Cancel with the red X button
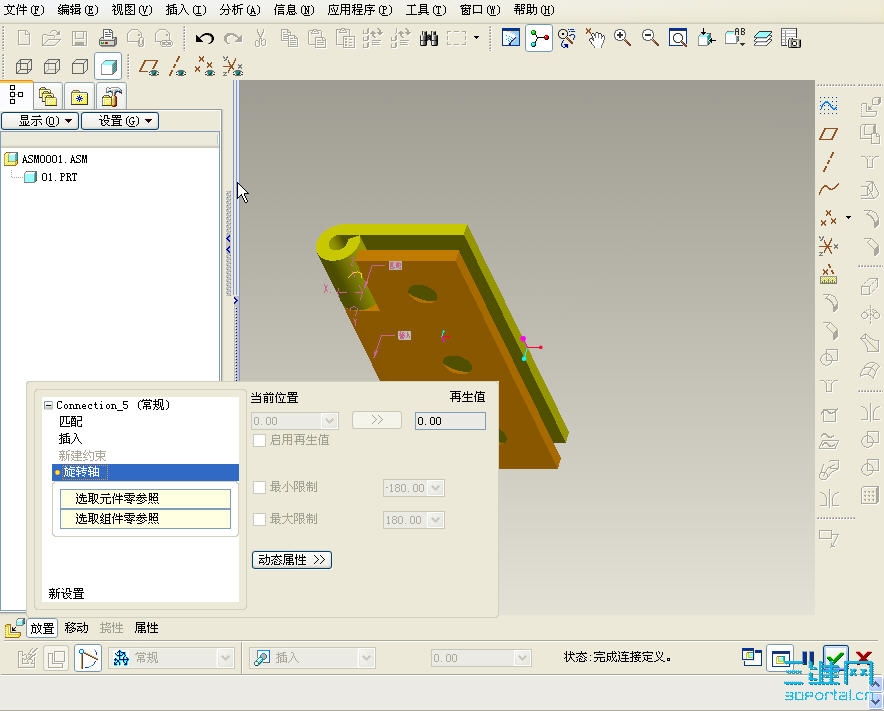The height and width of the screenshot is (711, 884). click(864, 657)
